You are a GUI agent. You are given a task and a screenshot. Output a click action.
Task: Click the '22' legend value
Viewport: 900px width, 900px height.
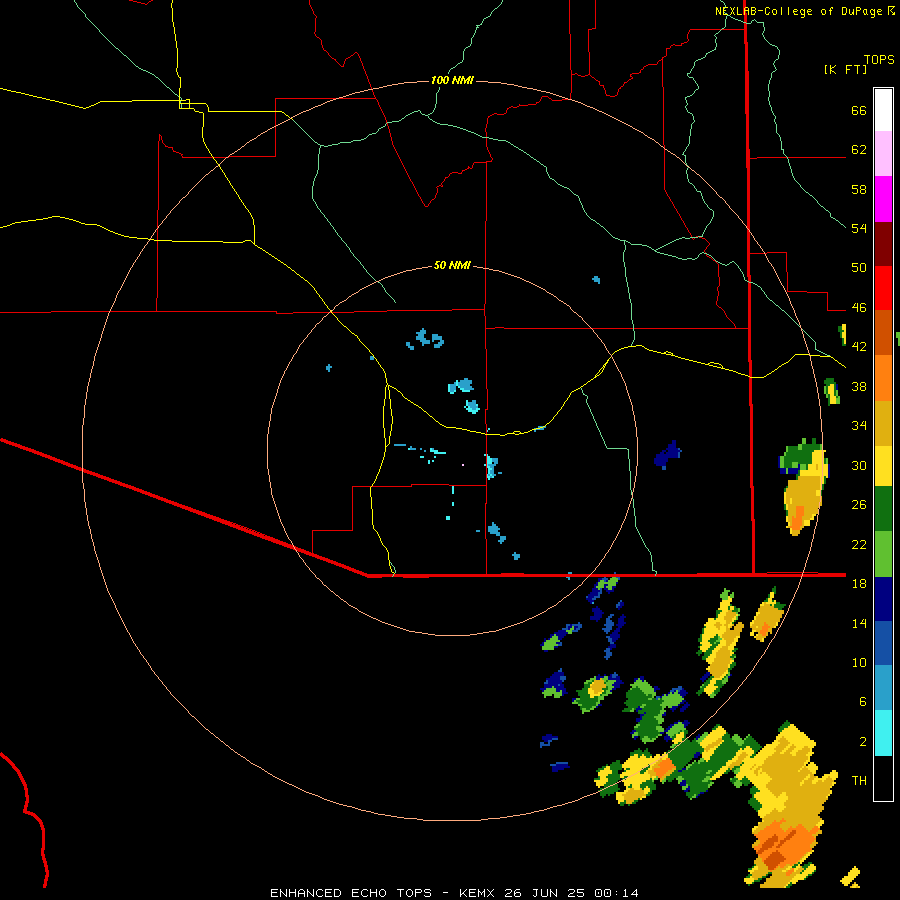coord(859,544)
